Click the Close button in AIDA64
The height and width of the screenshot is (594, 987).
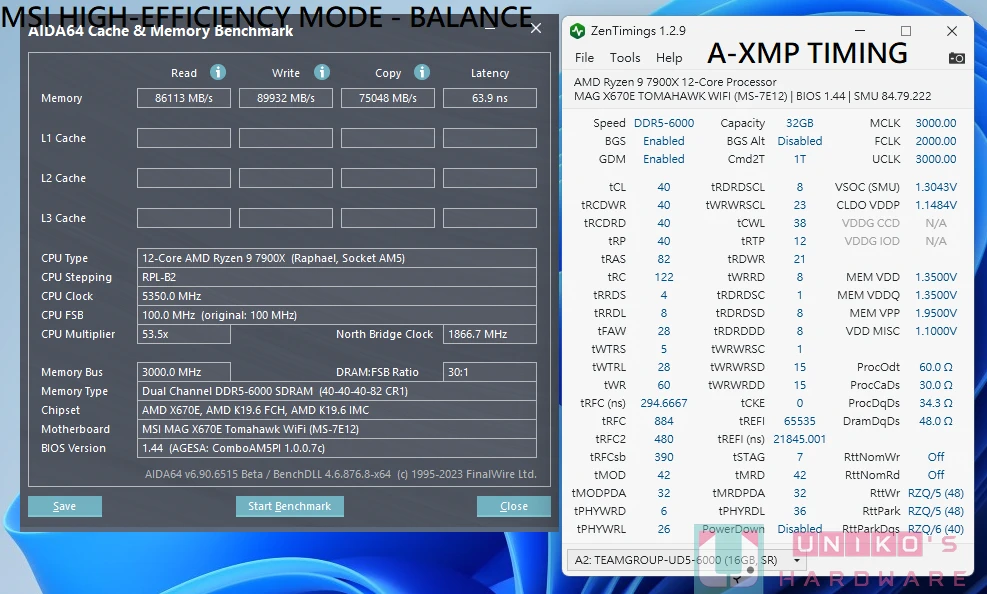click(x=514, y=506)
